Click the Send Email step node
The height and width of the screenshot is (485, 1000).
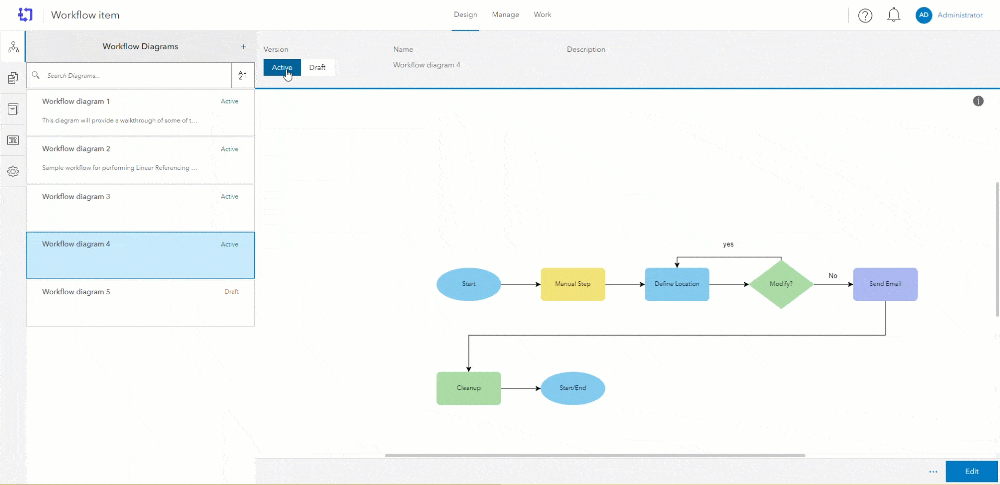pyautogui.click(x=885, y=284)
